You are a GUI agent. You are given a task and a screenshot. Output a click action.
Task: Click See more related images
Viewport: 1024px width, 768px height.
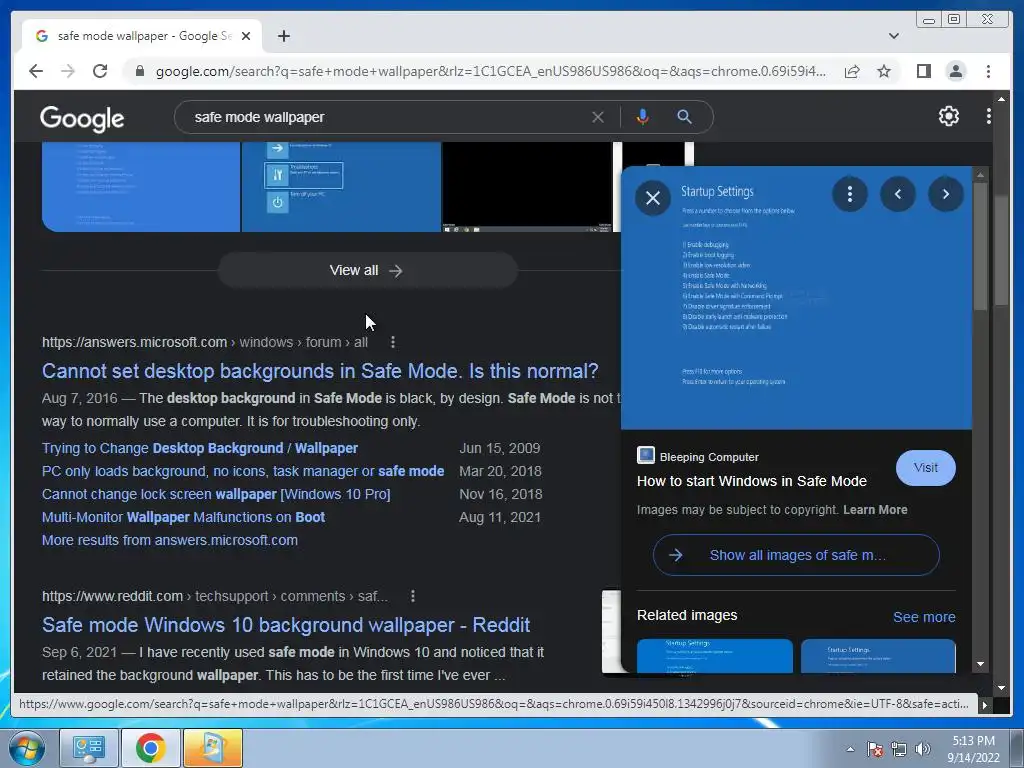point(924,617)
